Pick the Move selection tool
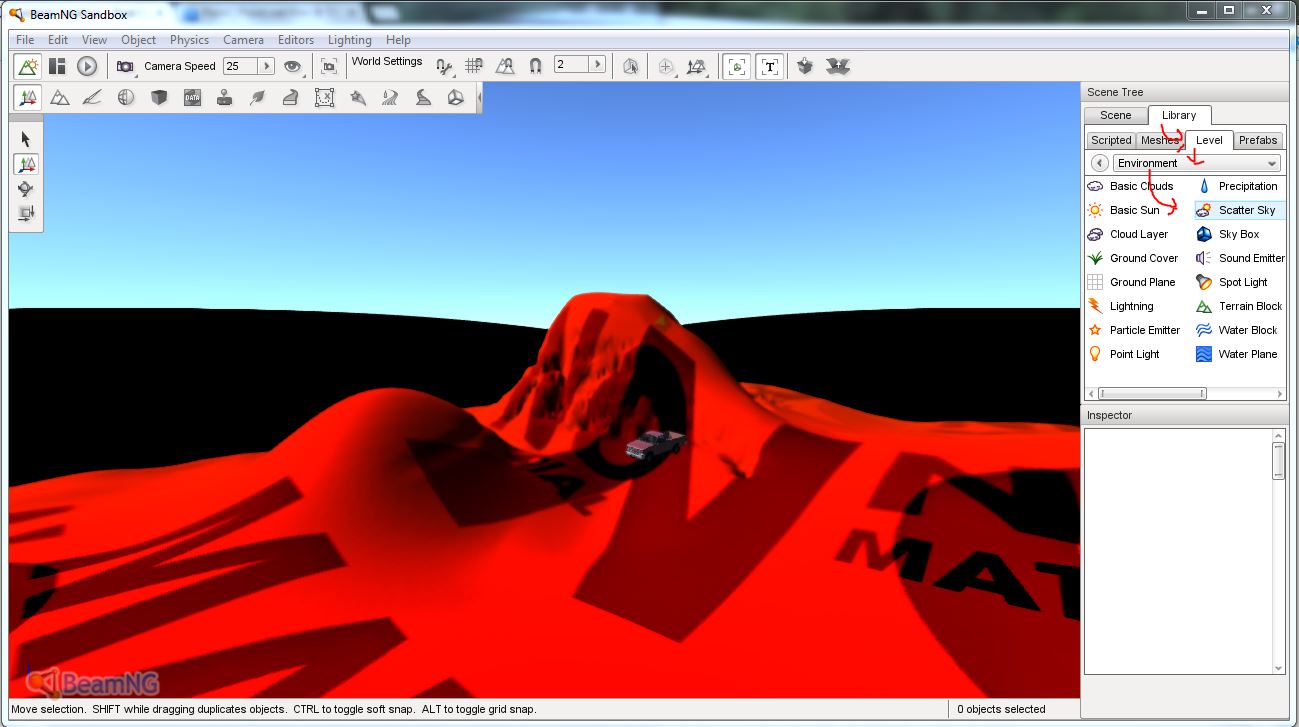The height and width of the screenshot is (727, 1299). [x=26, y=164]
